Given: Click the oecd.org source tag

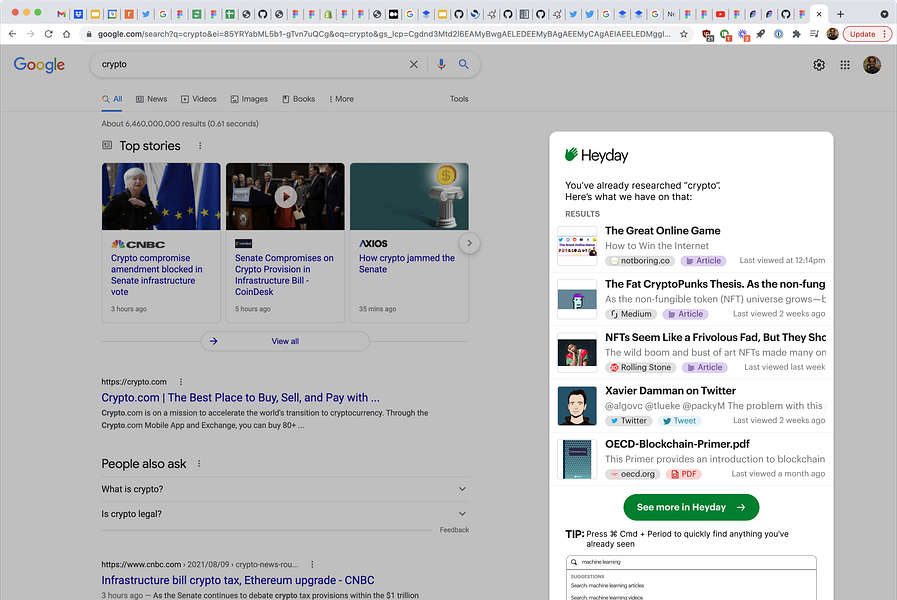Looking at the screenshot, I should pos(633,474).
